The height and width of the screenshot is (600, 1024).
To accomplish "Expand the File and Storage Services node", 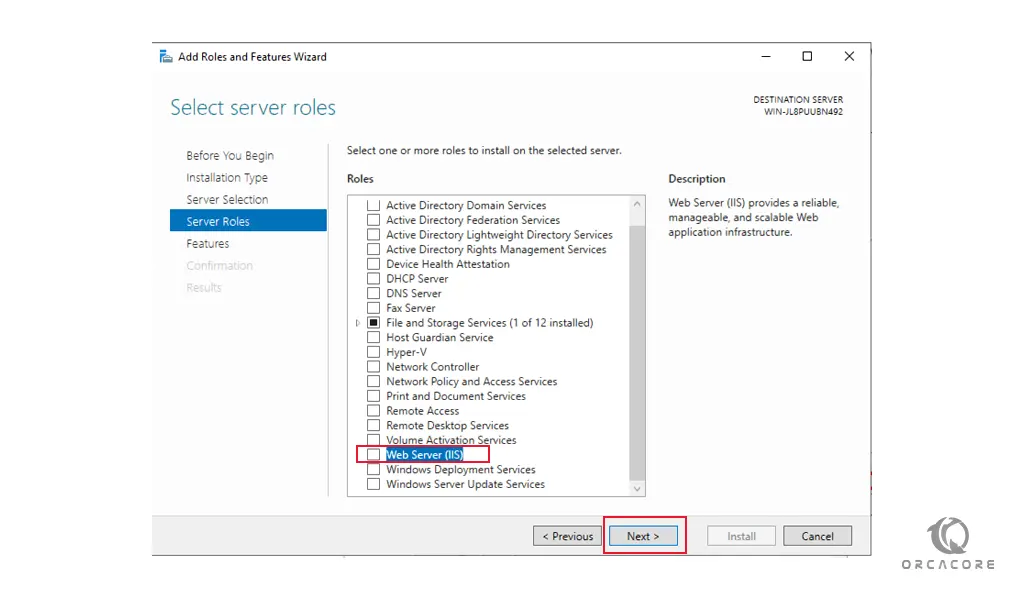I will pyautogui.click(x=357, y=323).
